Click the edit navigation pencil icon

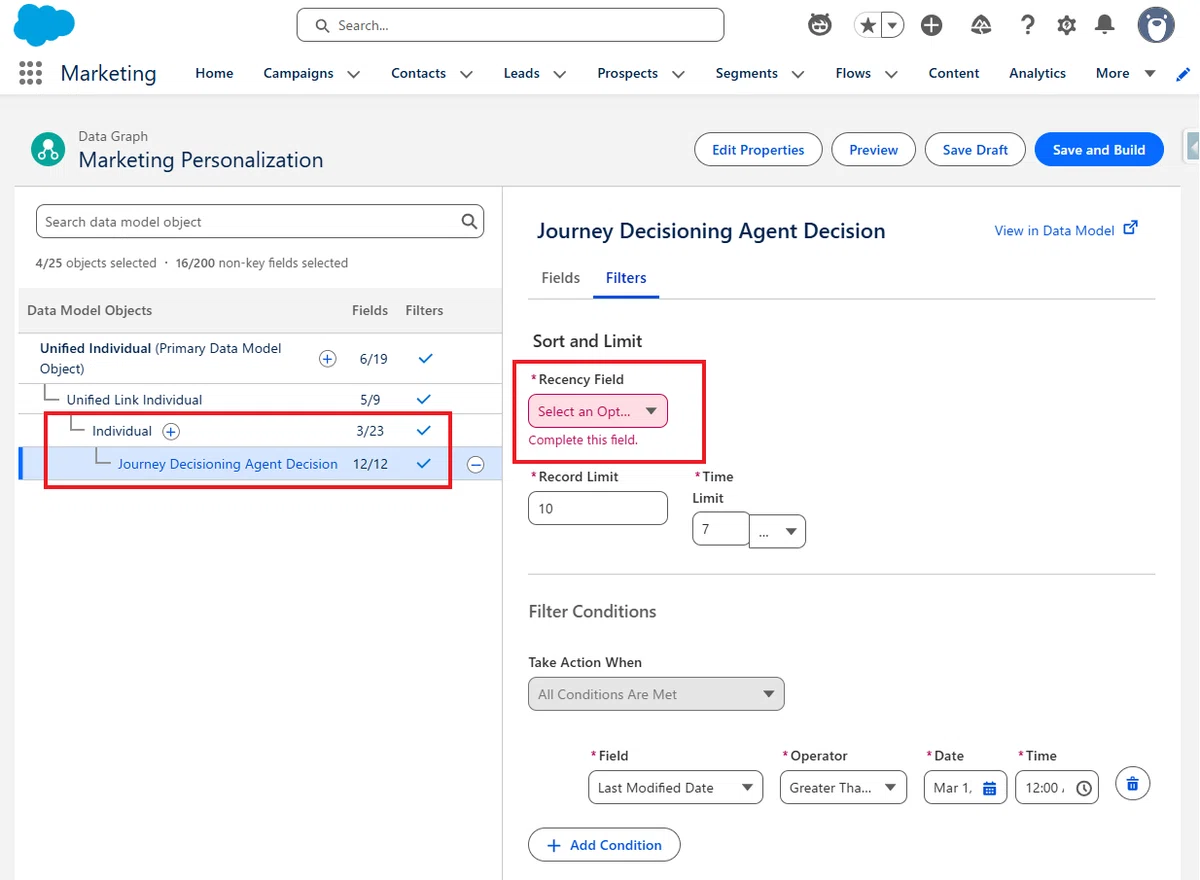(x=1183, y=74)
